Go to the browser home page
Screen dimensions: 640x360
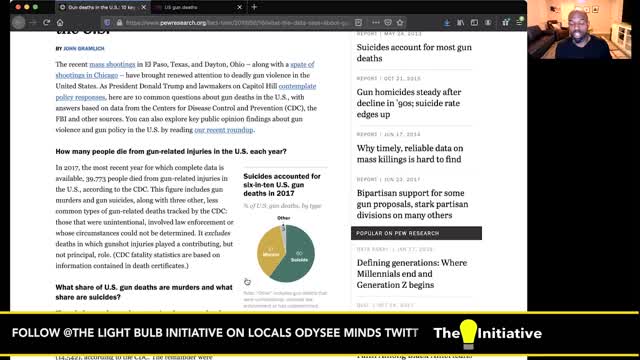[60, 22]
